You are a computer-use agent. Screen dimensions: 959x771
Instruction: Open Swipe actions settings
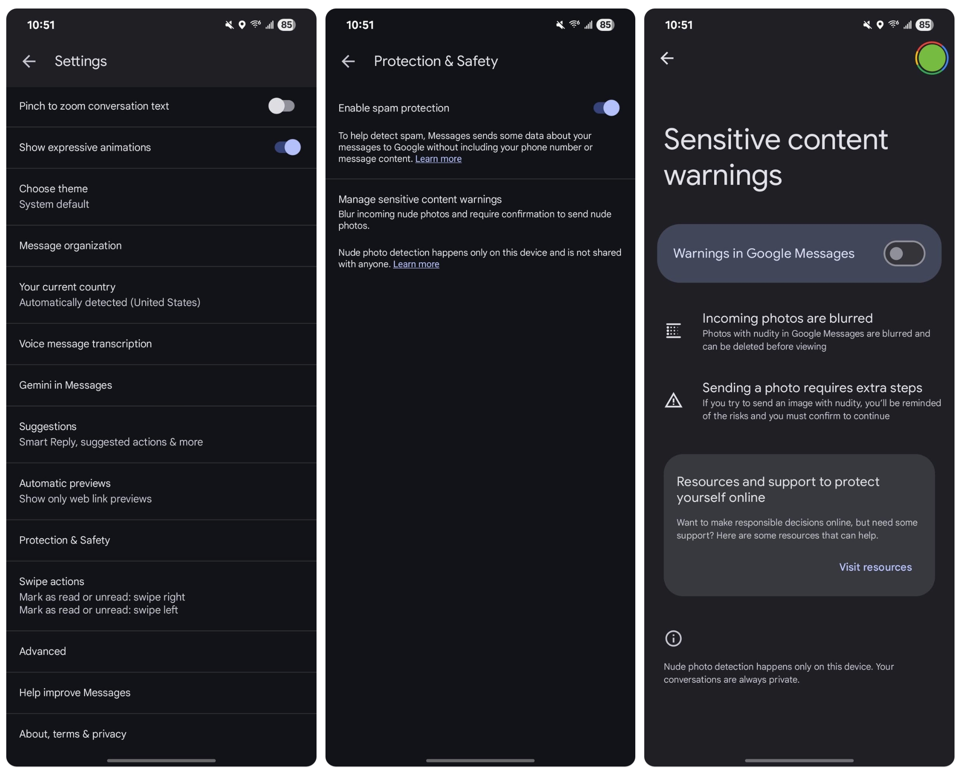click(x=161, y=596)
